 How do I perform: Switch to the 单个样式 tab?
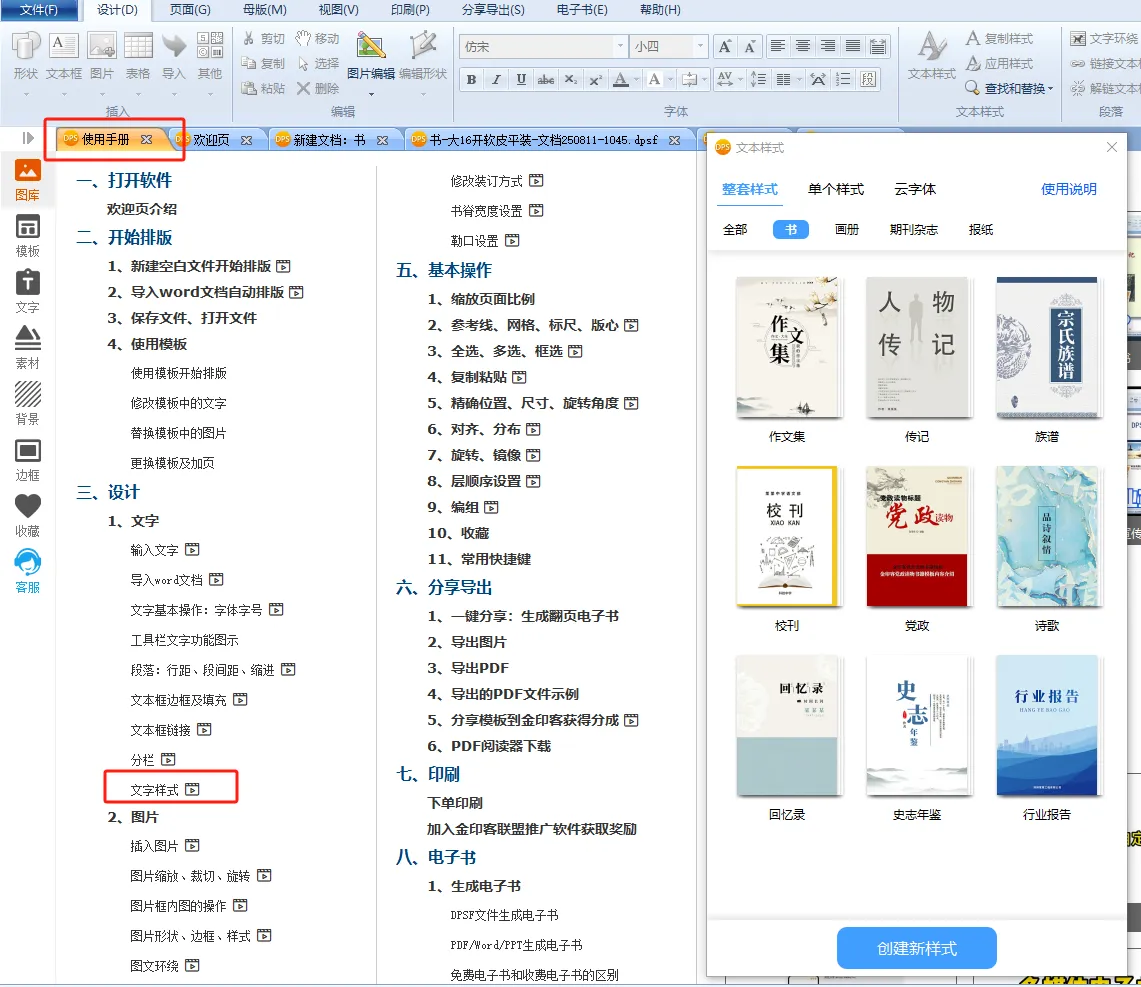click(x=836, y=189)
